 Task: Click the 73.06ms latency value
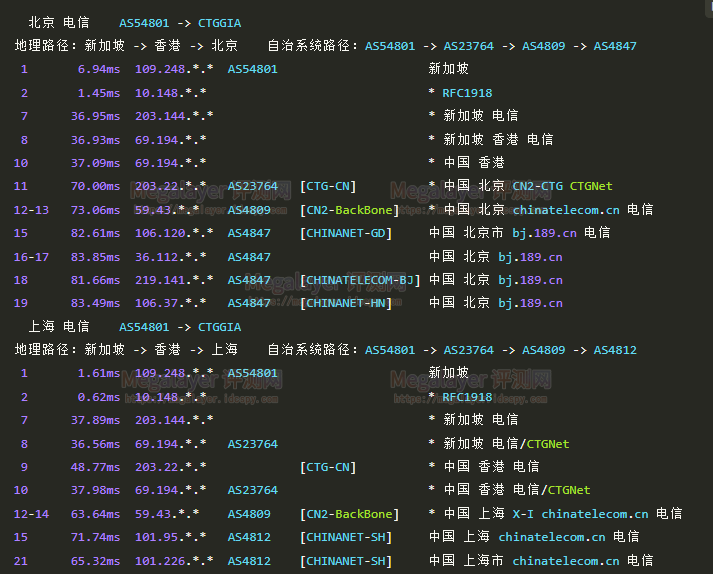click(x=95, y=210)
